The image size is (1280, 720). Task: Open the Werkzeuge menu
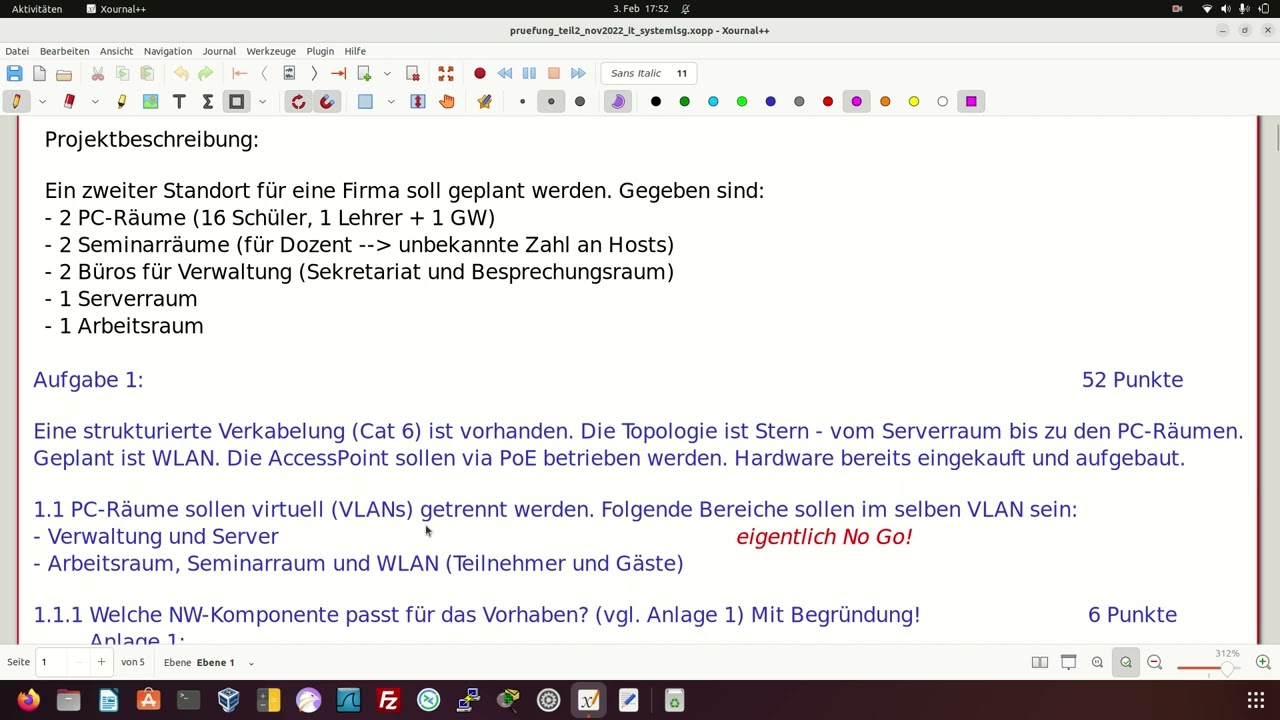pos(271,51)
